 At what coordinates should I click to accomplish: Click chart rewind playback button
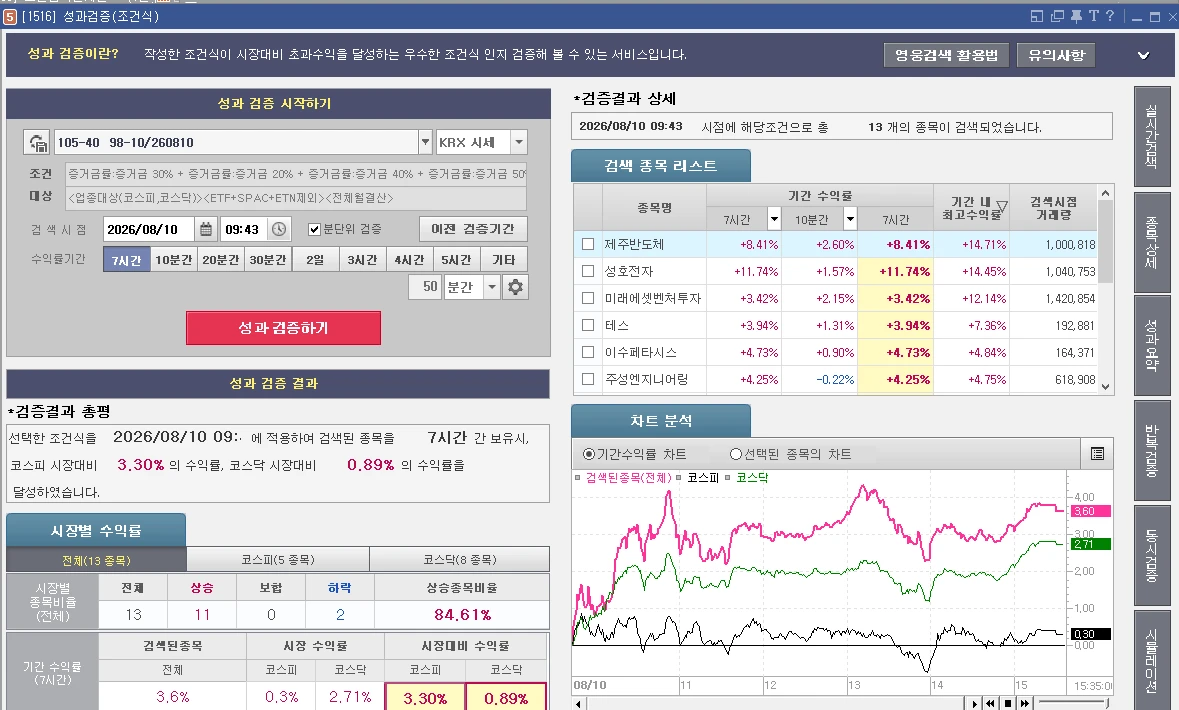(x=991, y=704)
